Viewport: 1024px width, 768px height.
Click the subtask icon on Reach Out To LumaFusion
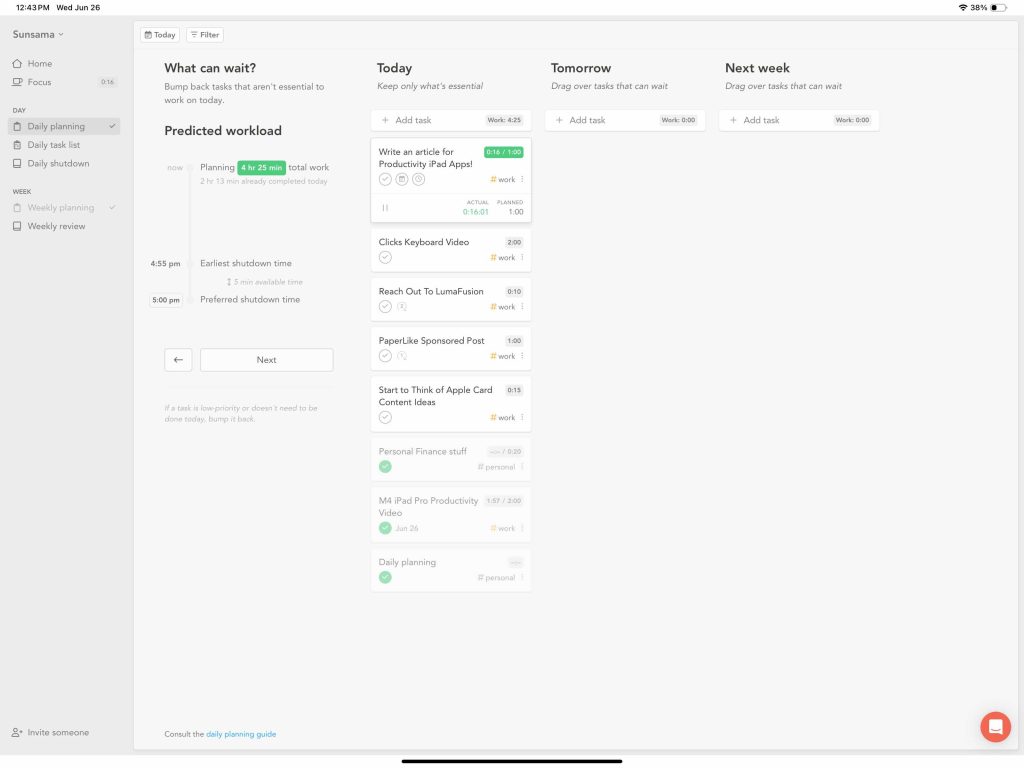pyautogui.click(x=402, y=307)
